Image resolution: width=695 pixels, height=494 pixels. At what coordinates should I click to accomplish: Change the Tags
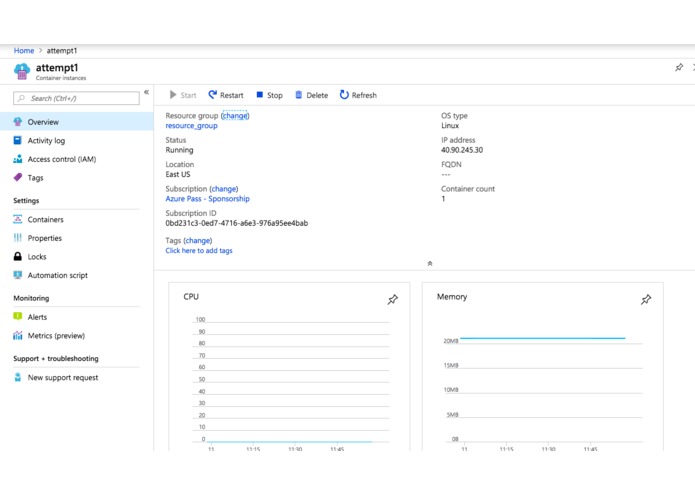click(198, 241)
